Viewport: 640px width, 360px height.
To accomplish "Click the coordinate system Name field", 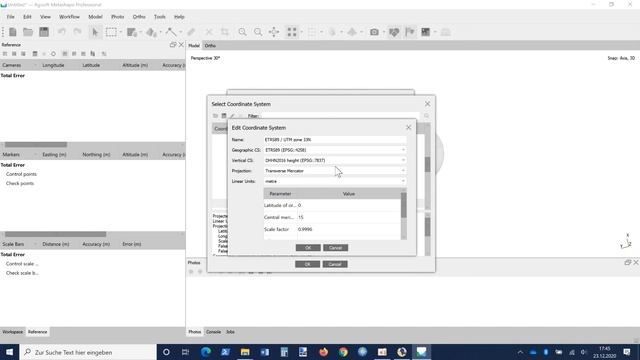I will tap(335, 140).
